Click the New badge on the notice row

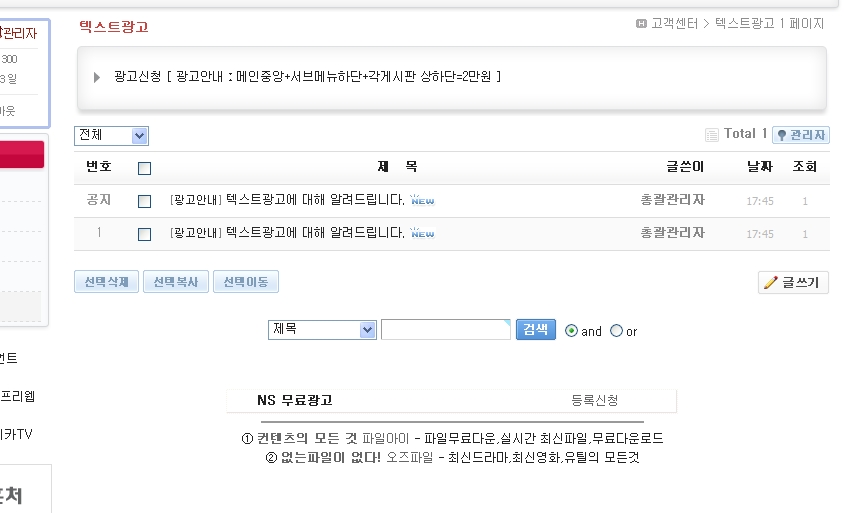point(423,201)
